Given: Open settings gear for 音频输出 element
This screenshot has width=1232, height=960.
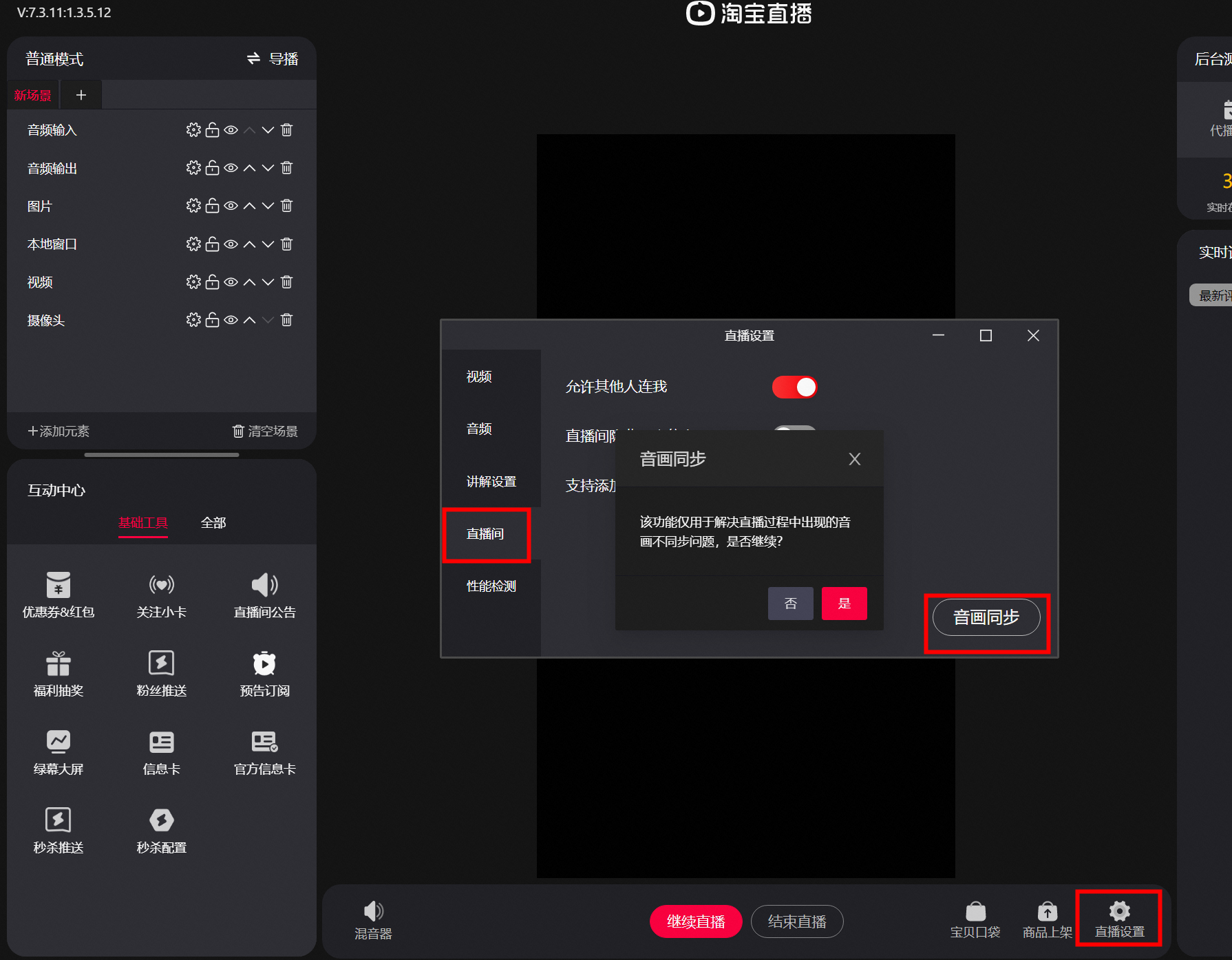Looking at the screenshot, I should click(x=193, y=168).
